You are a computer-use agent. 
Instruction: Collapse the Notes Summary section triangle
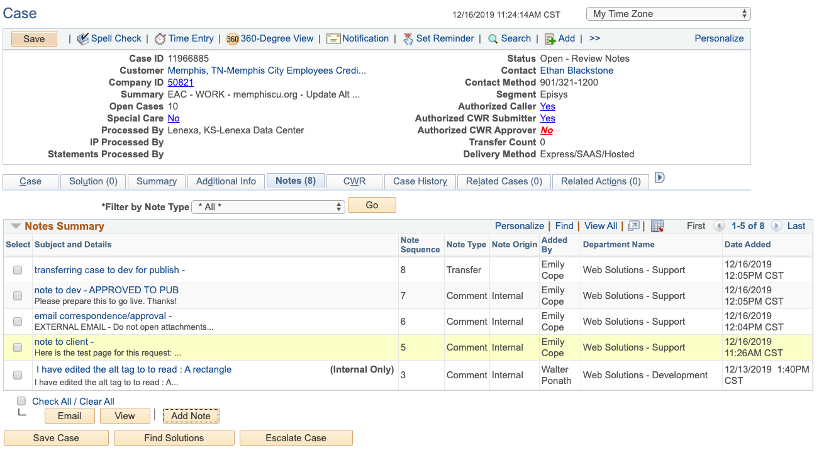click(16, 226)
